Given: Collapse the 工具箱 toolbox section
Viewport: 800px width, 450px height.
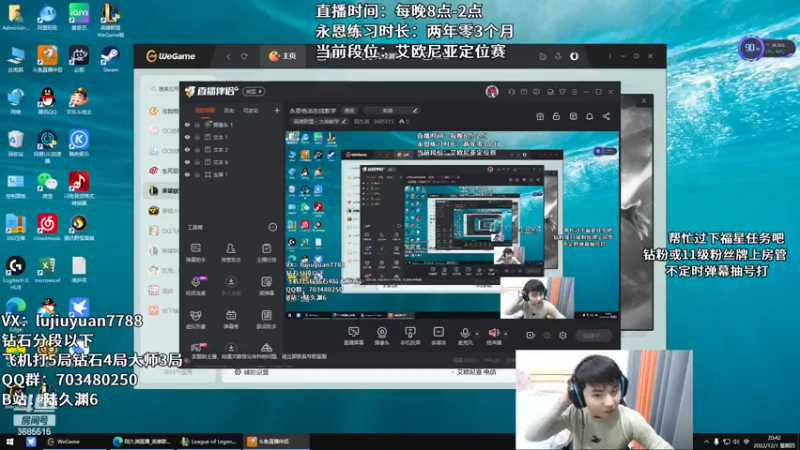Looking at the screenshot, I should [x=272, y=227].
